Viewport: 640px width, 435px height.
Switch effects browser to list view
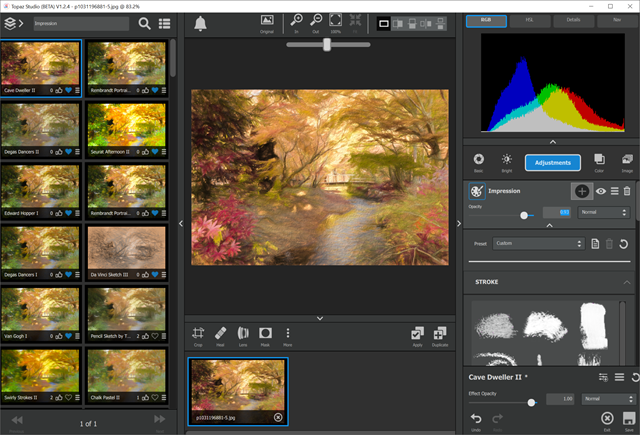164,24
